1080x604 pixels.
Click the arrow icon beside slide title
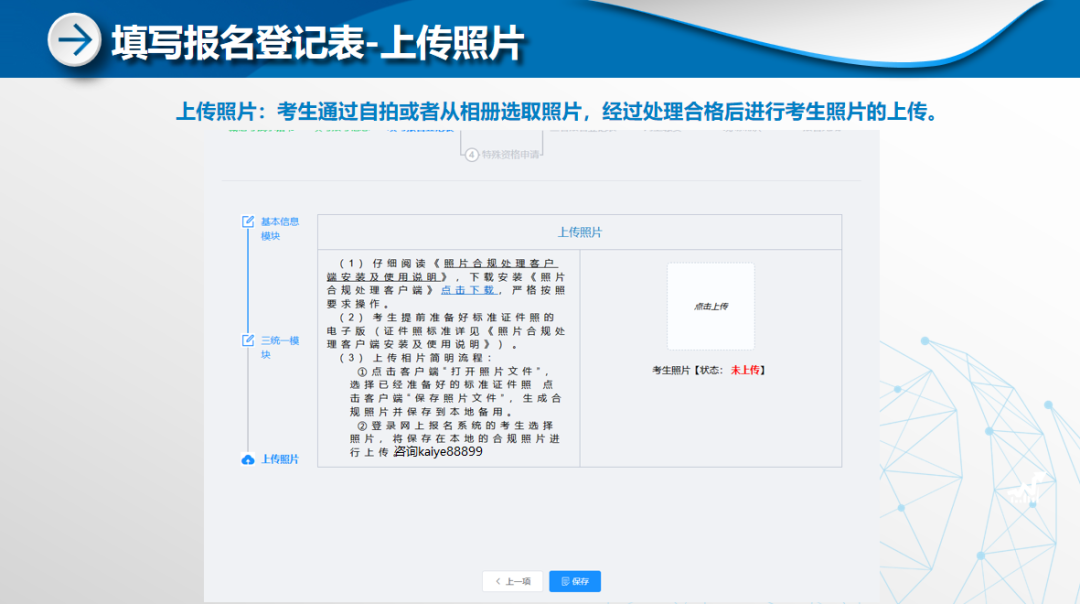74,40
